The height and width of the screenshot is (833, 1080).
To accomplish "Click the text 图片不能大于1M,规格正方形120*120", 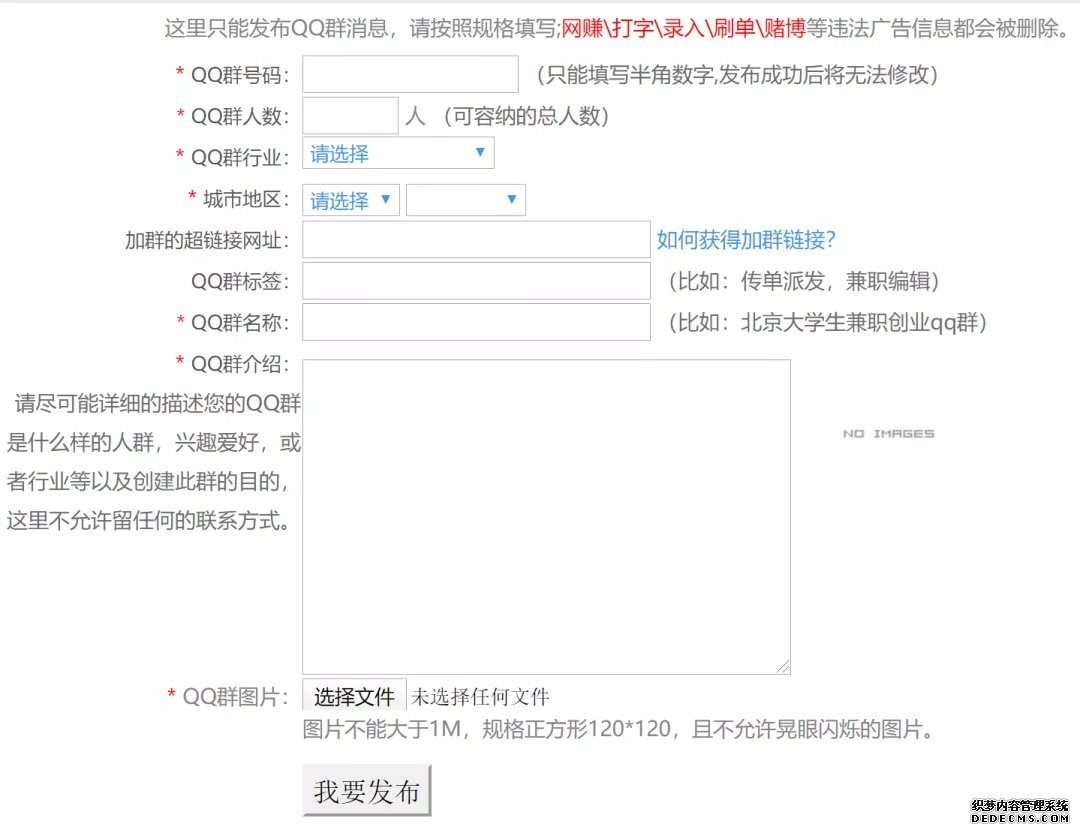I will [487, 729].
